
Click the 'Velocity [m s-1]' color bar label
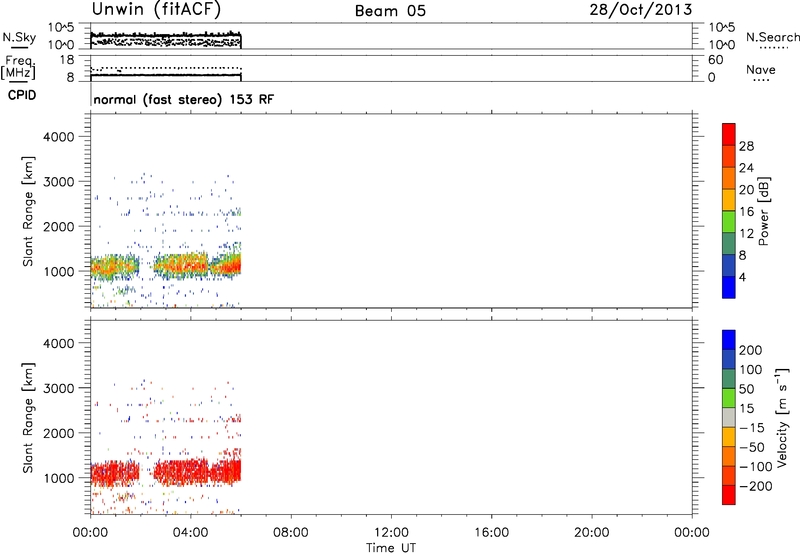[782, 417]
